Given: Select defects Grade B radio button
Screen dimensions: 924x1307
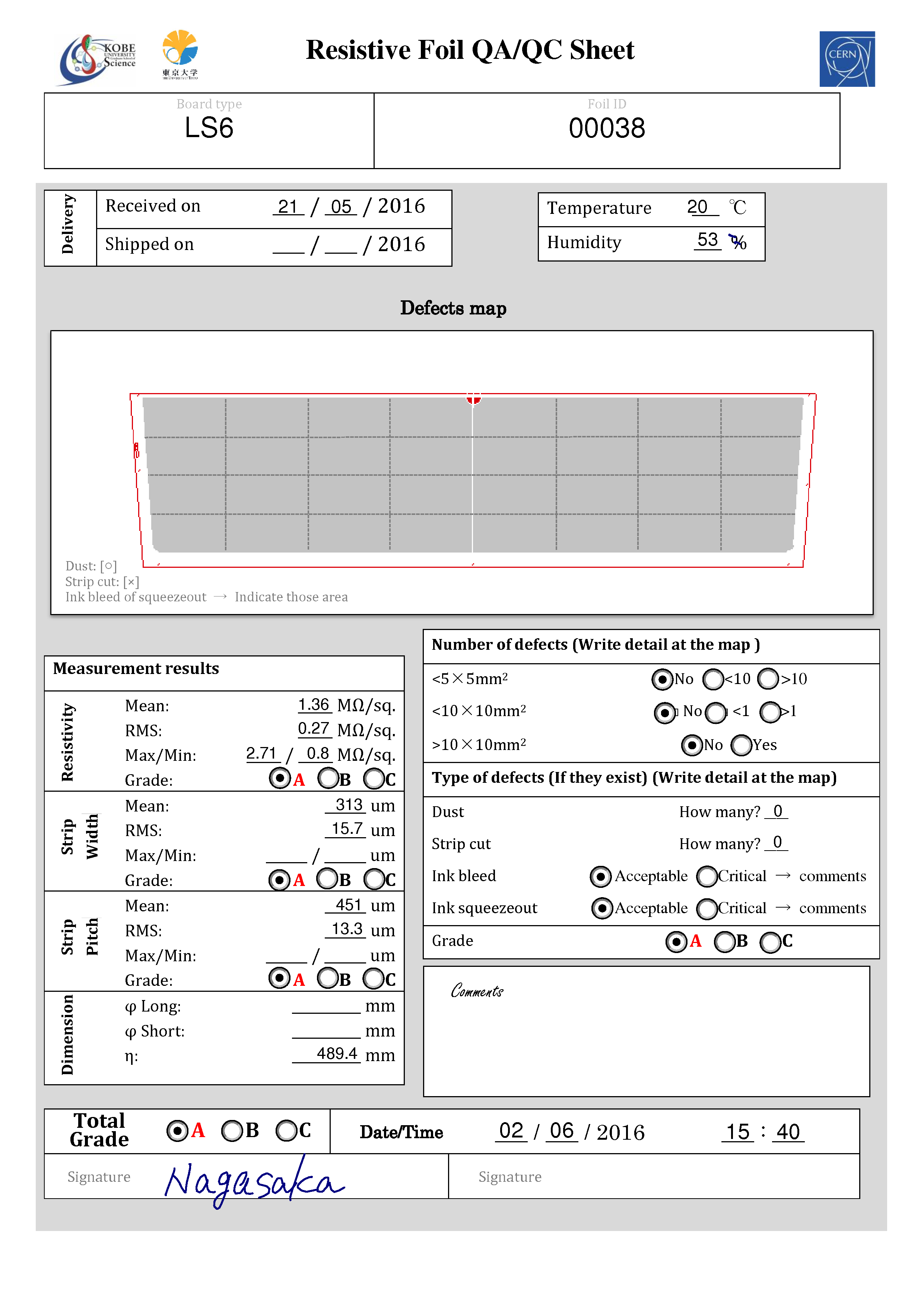Looking at the screenshot, I should (x=724, y=942).
